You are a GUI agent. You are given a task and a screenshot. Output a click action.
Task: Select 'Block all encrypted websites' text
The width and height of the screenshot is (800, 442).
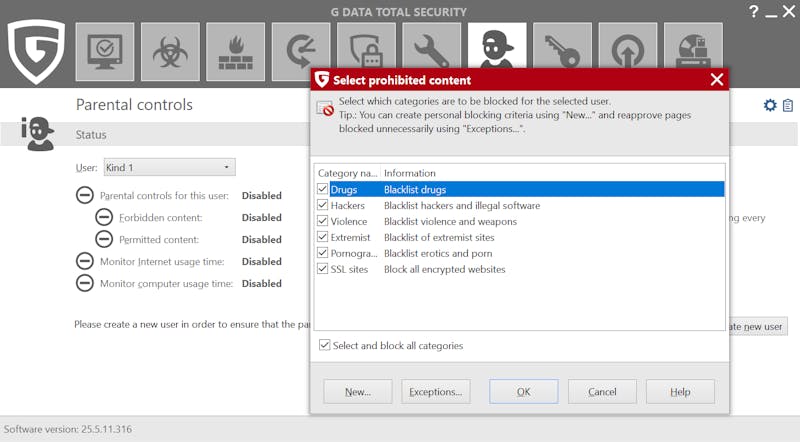click(x=444, y=268)
